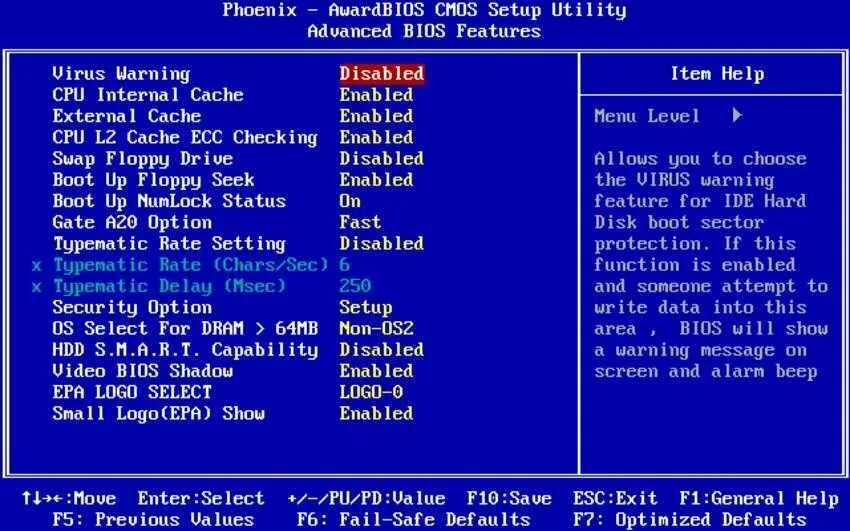
Task: Click the Menu Level label
Action: 647,116
